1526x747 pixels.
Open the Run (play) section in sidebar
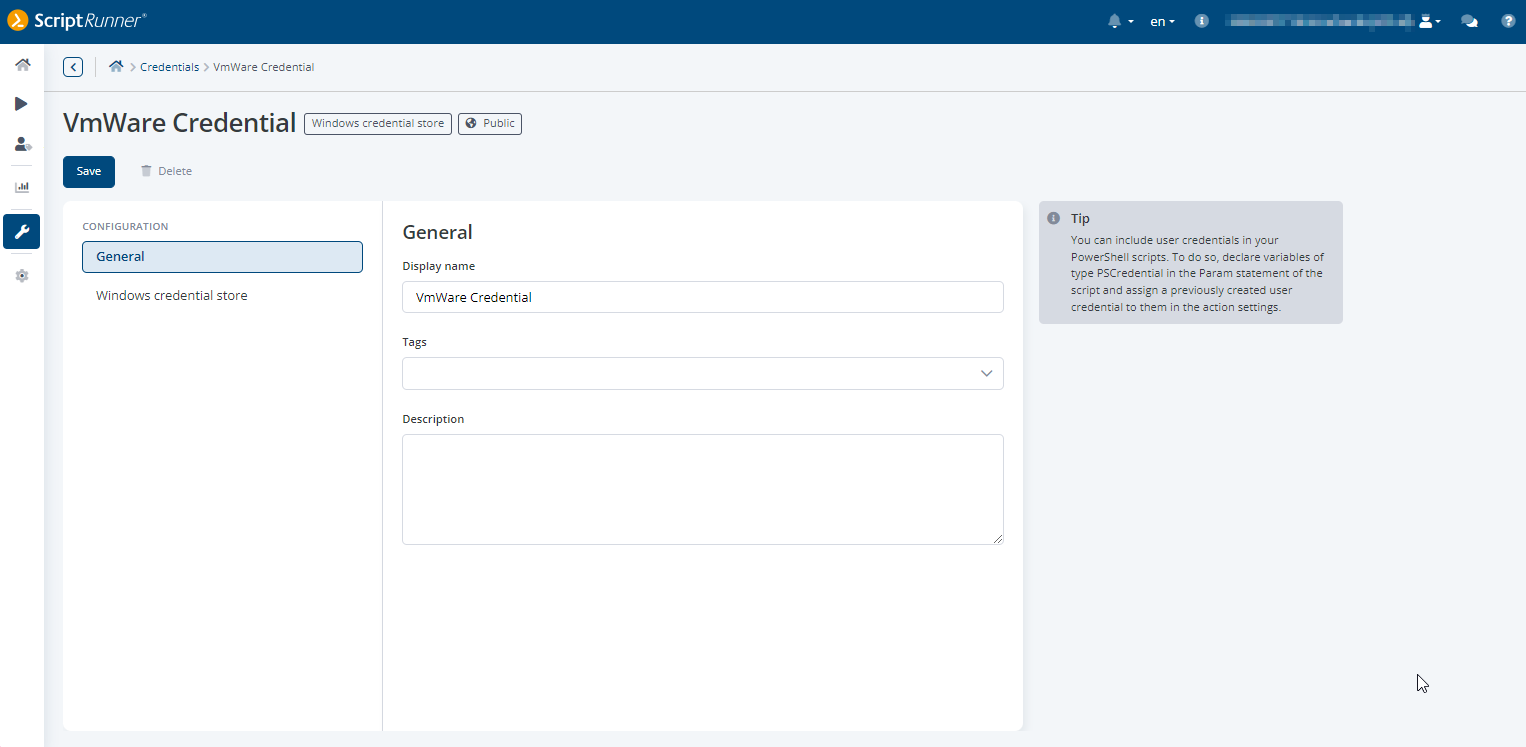tap(22, 104)
